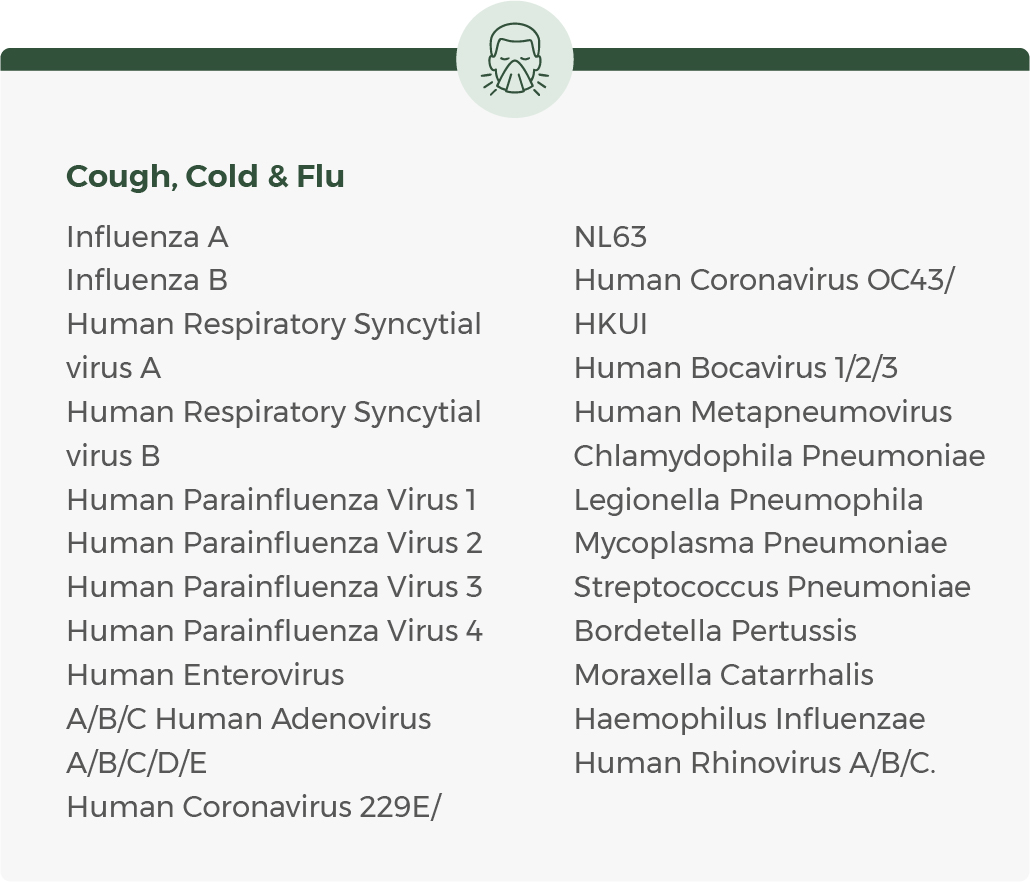Select Influenza B in the list

147,281
